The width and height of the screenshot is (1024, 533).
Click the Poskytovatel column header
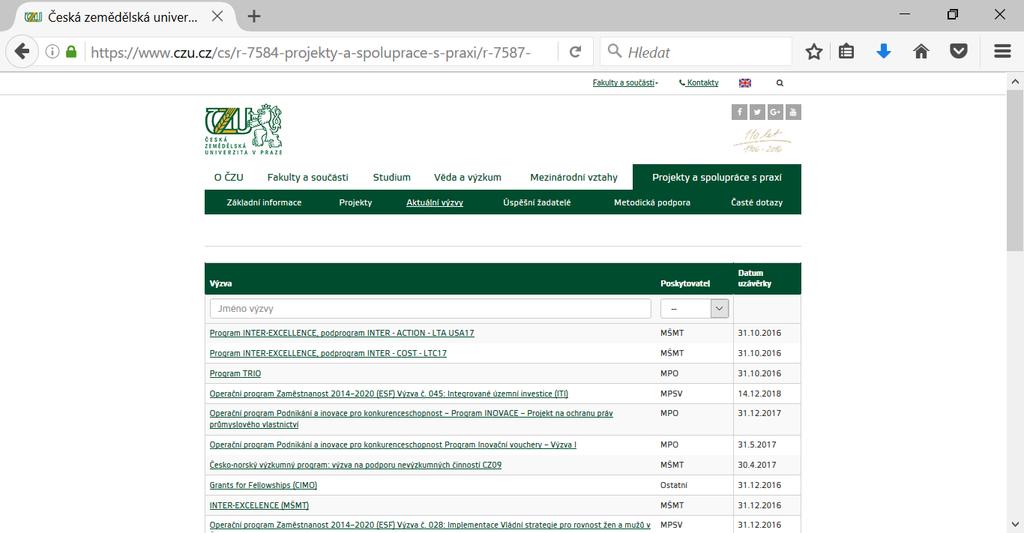[x=684, y=283]
